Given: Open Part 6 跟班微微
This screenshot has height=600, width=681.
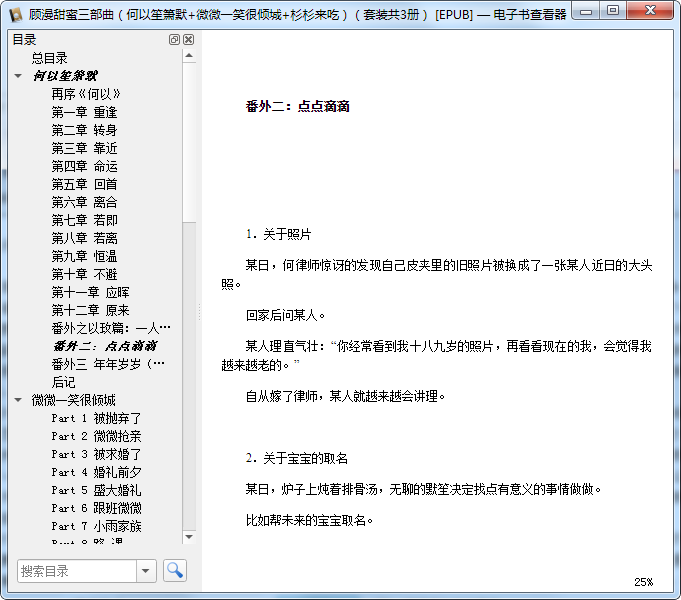Looking at the screenshot, I should [96, 508].
